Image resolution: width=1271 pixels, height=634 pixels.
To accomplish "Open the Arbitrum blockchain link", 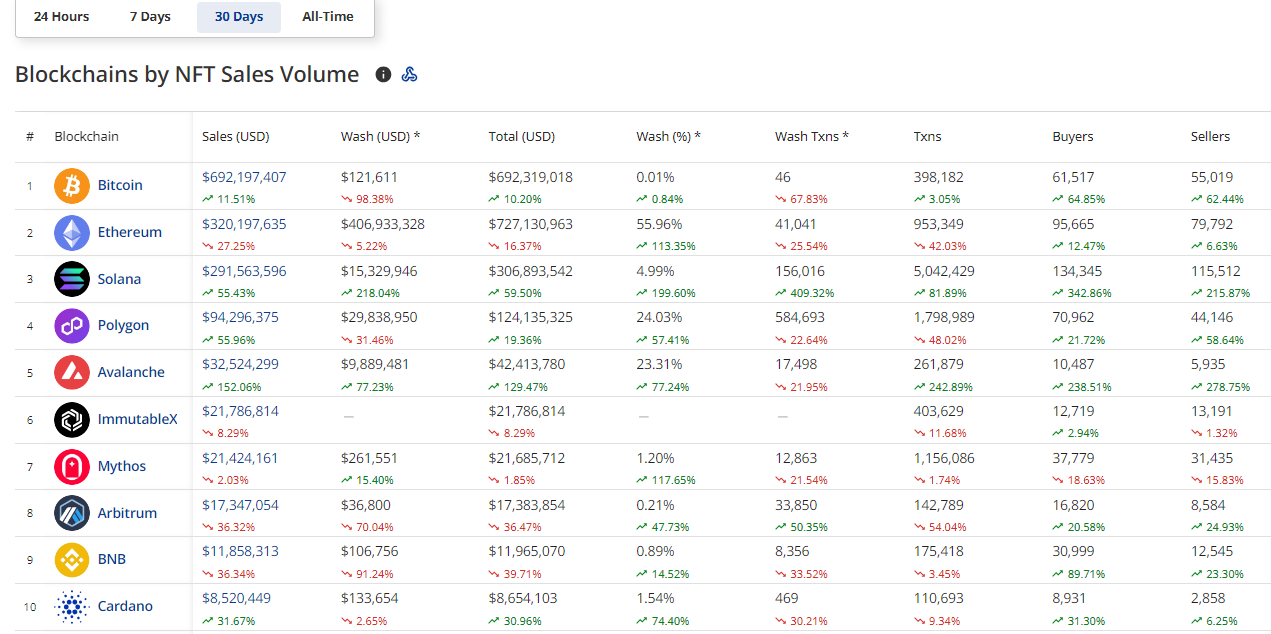I will coord(127,513).
